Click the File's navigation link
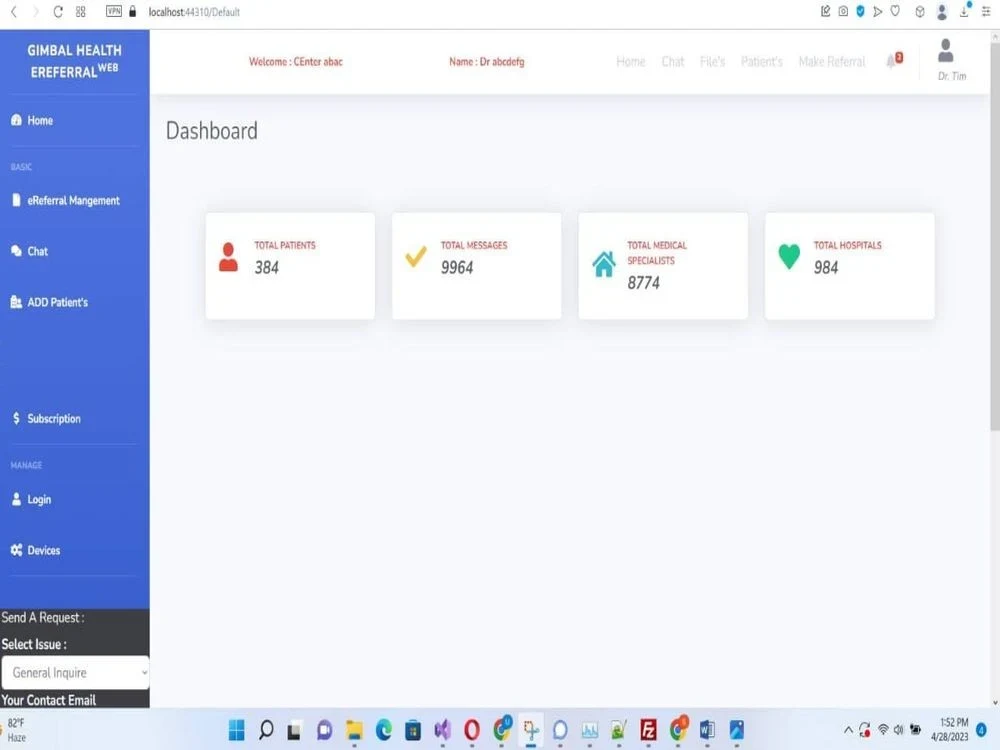 click(713, 61)
